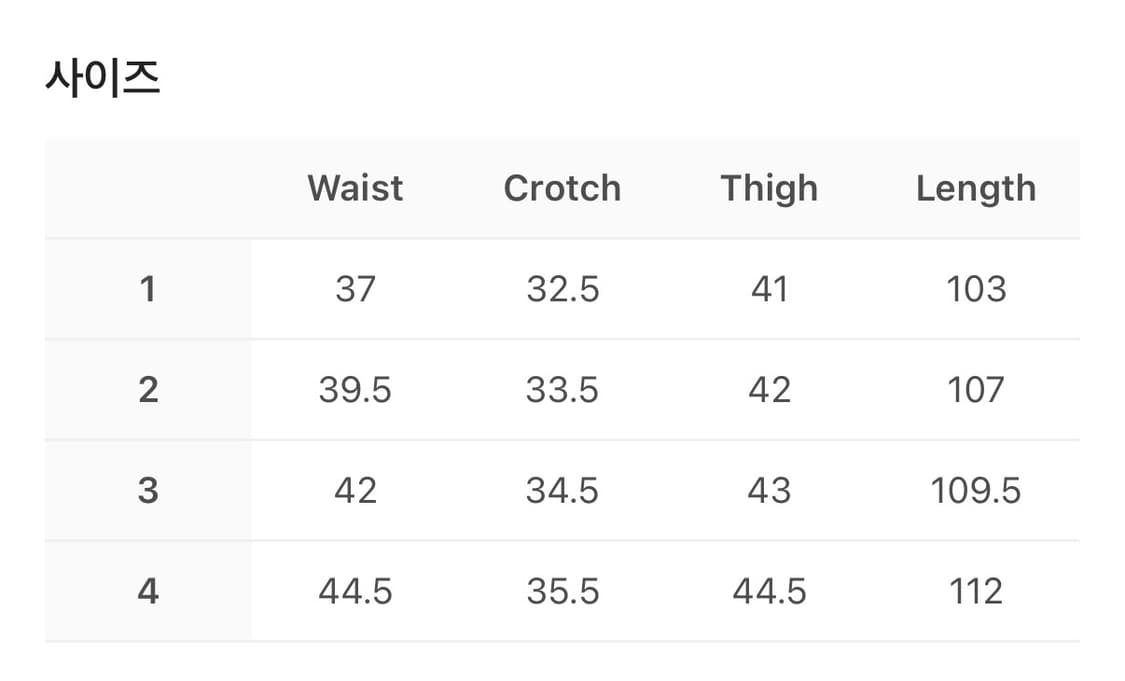1125x681 pixels.
Task: Click the waist value 37
Action: click(x=355, y=289)
